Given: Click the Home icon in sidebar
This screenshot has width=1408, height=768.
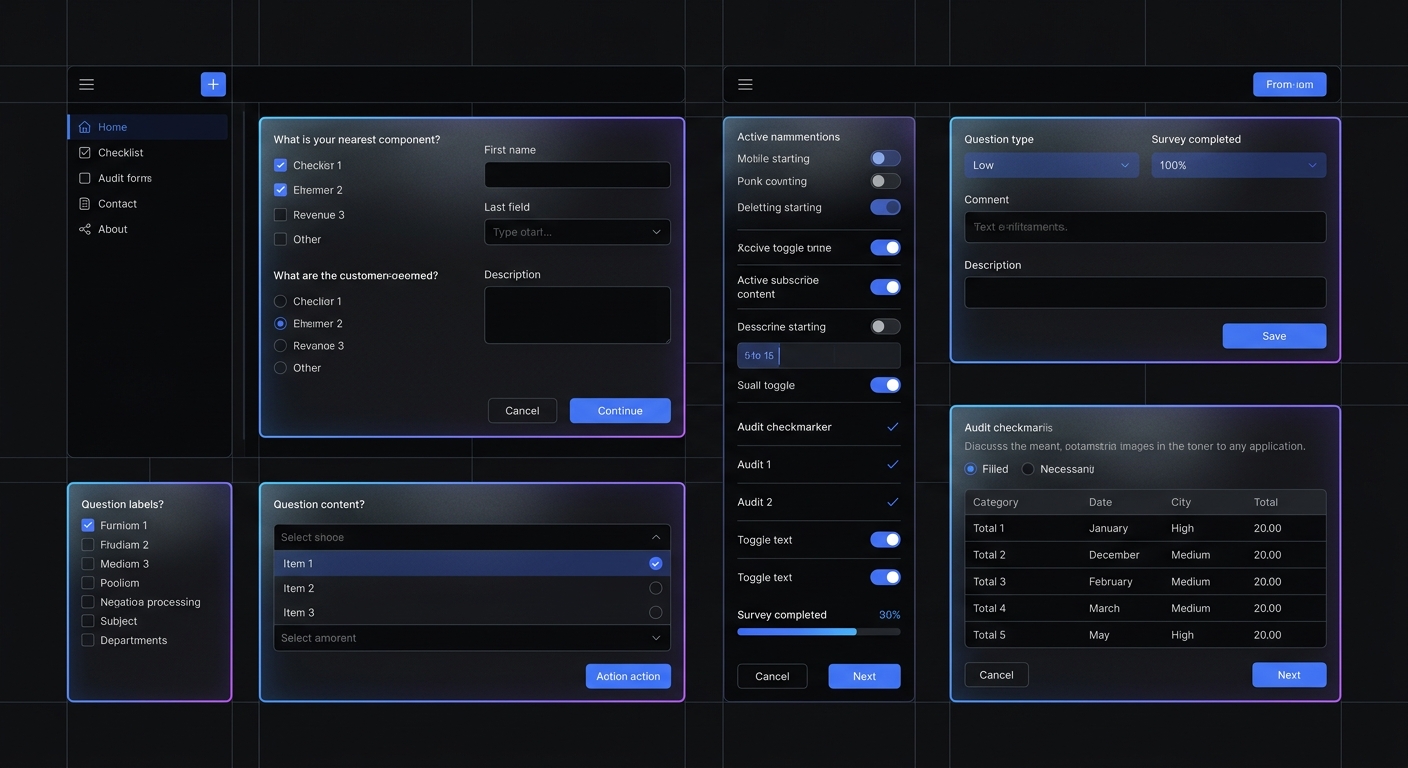Looking at the screenshot, I should pyautogui.click(x=85, y=127).
